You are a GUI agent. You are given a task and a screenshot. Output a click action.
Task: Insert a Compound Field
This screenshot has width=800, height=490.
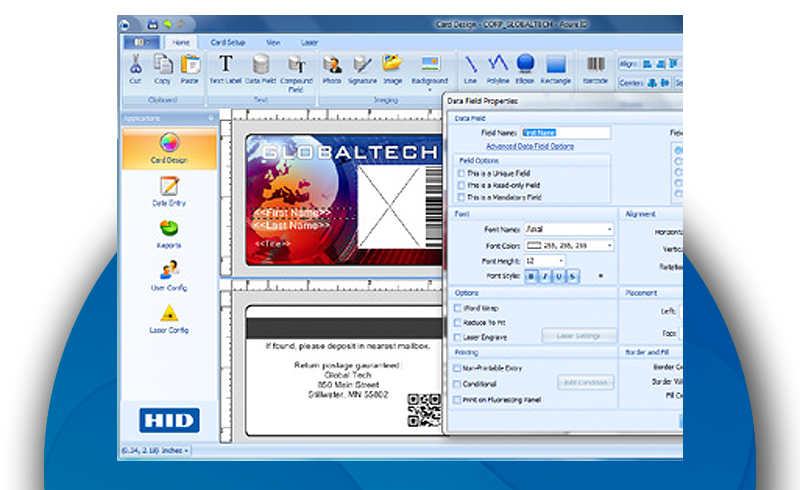pyautogui.click(x=296, y=73)
